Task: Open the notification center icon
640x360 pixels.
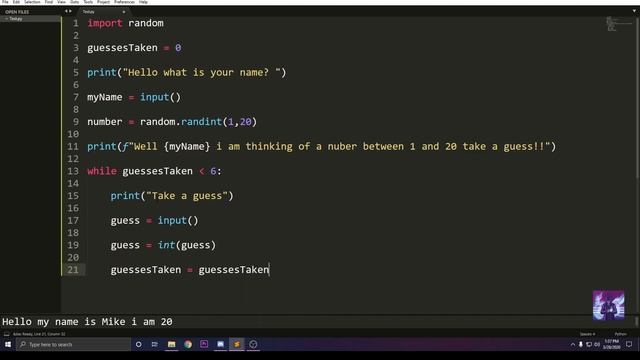Action: point(629,344)
